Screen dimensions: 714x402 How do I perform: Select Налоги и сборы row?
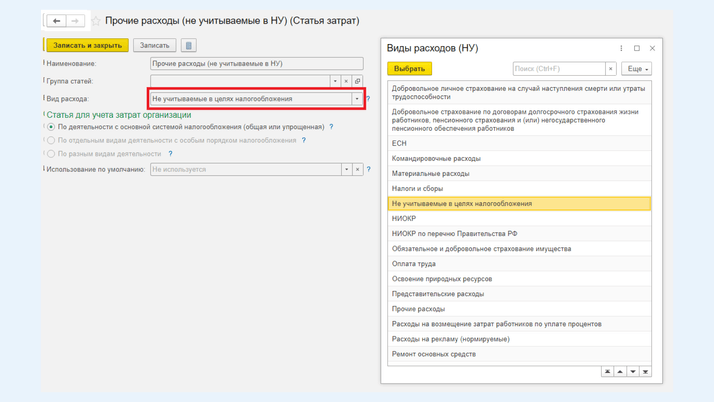(x=519, y=188)
